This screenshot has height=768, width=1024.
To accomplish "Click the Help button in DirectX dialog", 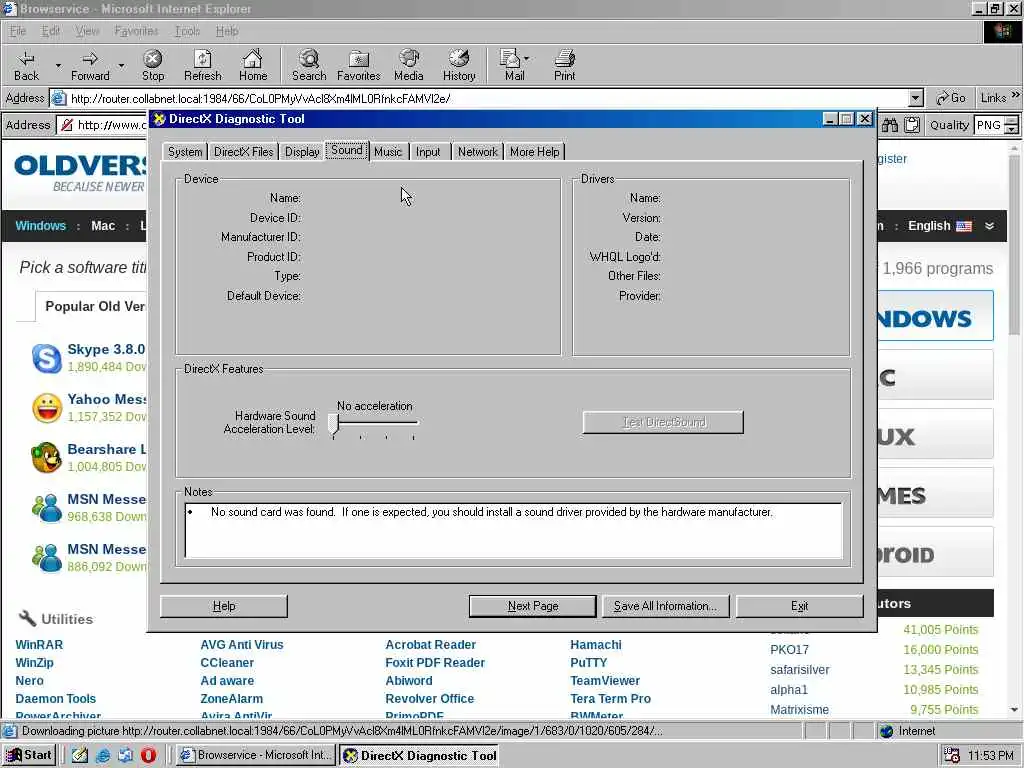I will (x=224, y=606).
